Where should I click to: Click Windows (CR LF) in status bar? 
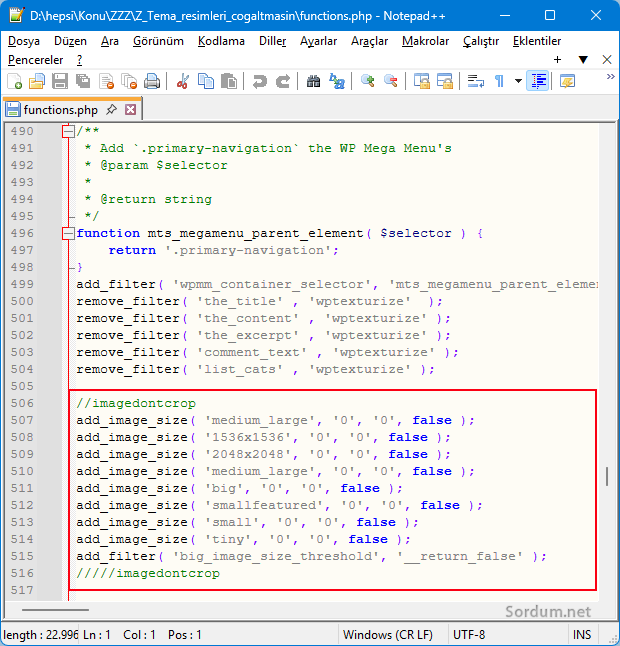tap(388, 635)
